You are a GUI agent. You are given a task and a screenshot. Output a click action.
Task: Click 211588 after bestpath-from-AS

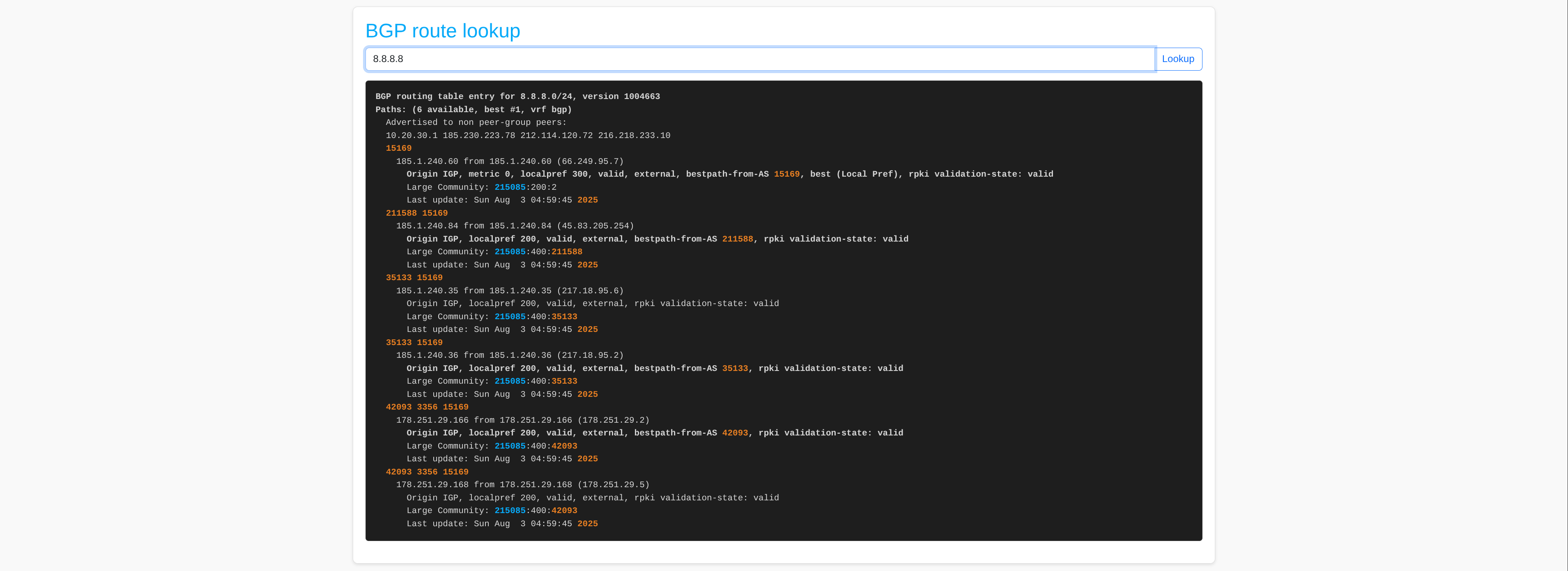(x=737, y=239)
